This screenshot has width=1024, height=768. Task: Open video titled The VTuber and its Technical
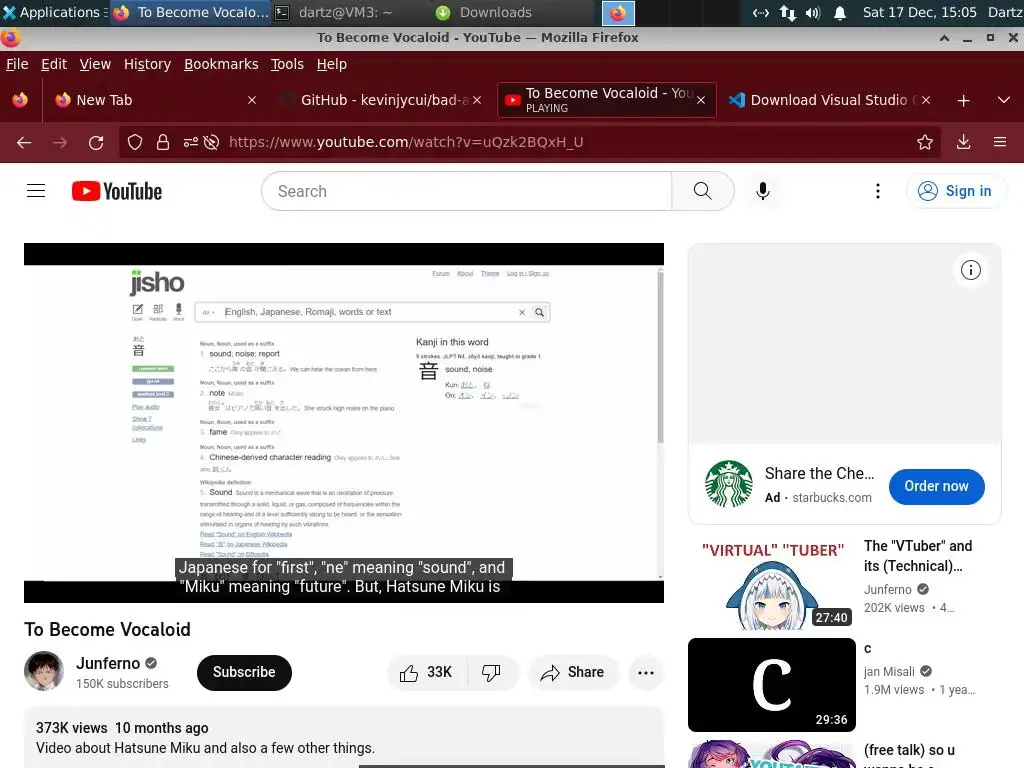pos(918,556)
